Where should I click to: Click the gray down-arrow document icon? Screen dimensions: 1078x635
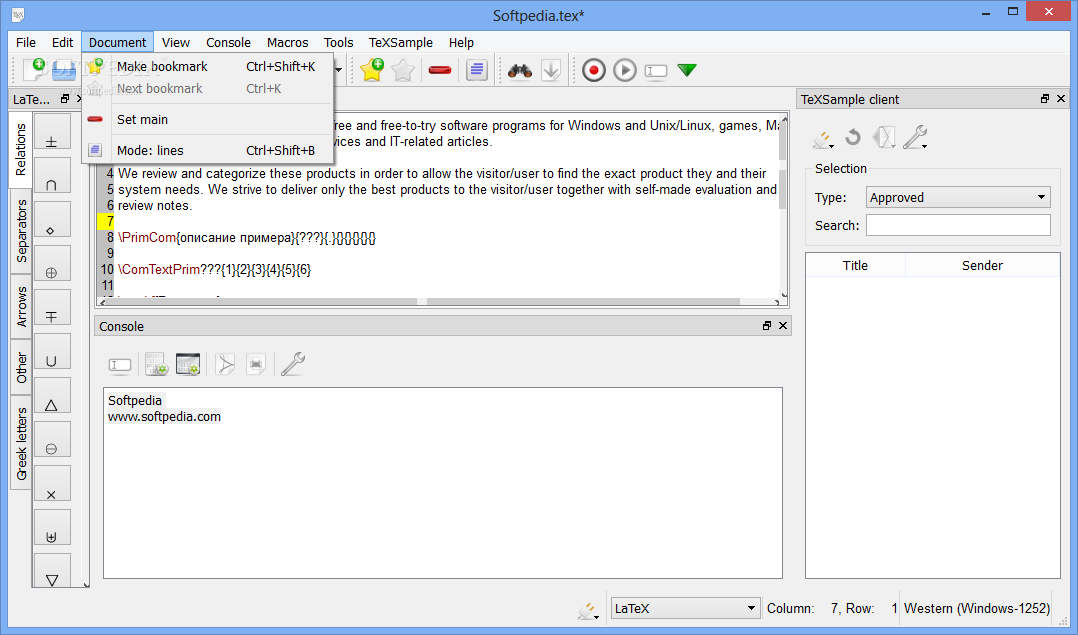click(551, 70)
